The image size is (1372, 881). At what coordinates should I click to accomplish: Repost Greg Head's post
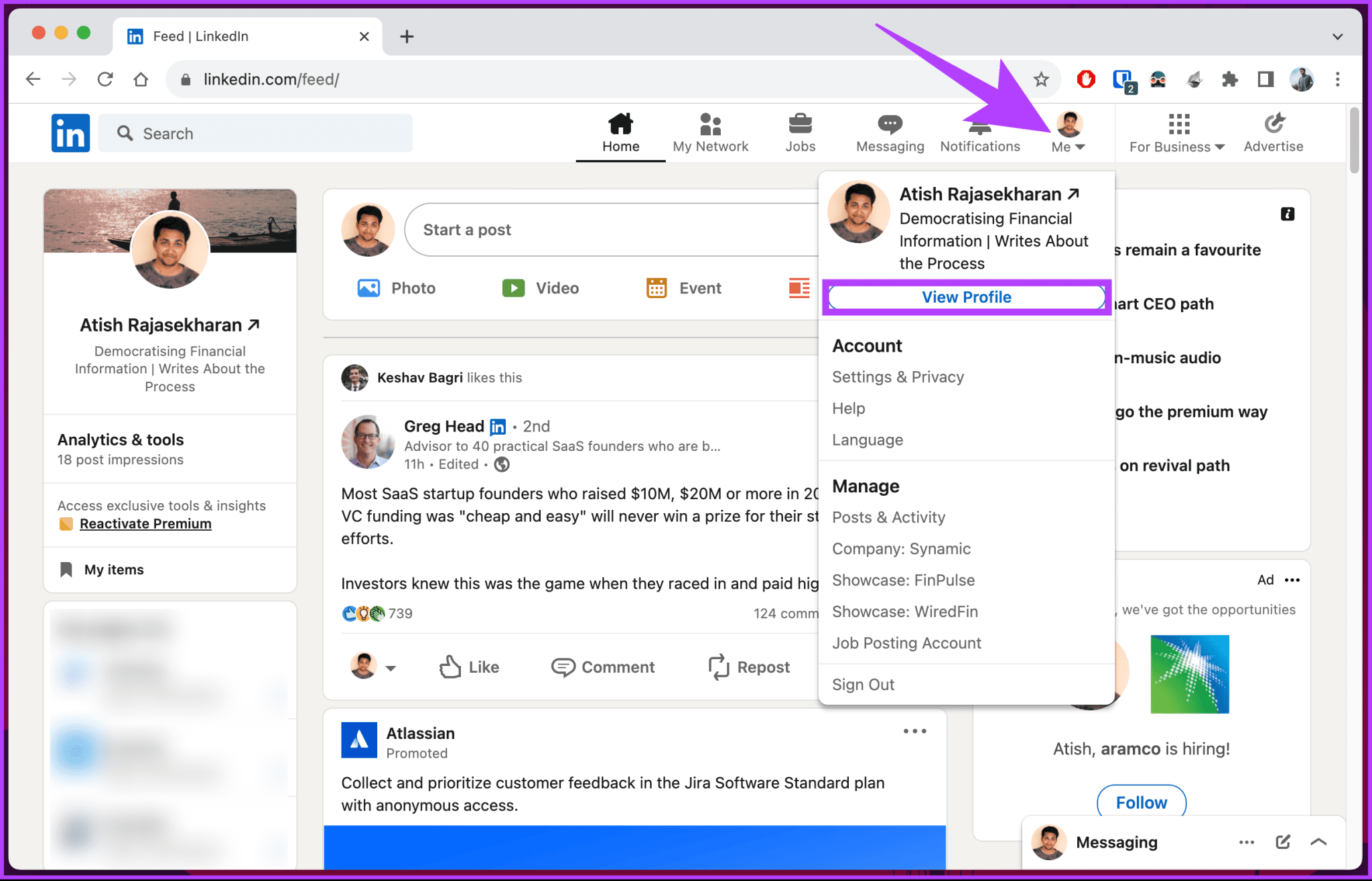748,667
